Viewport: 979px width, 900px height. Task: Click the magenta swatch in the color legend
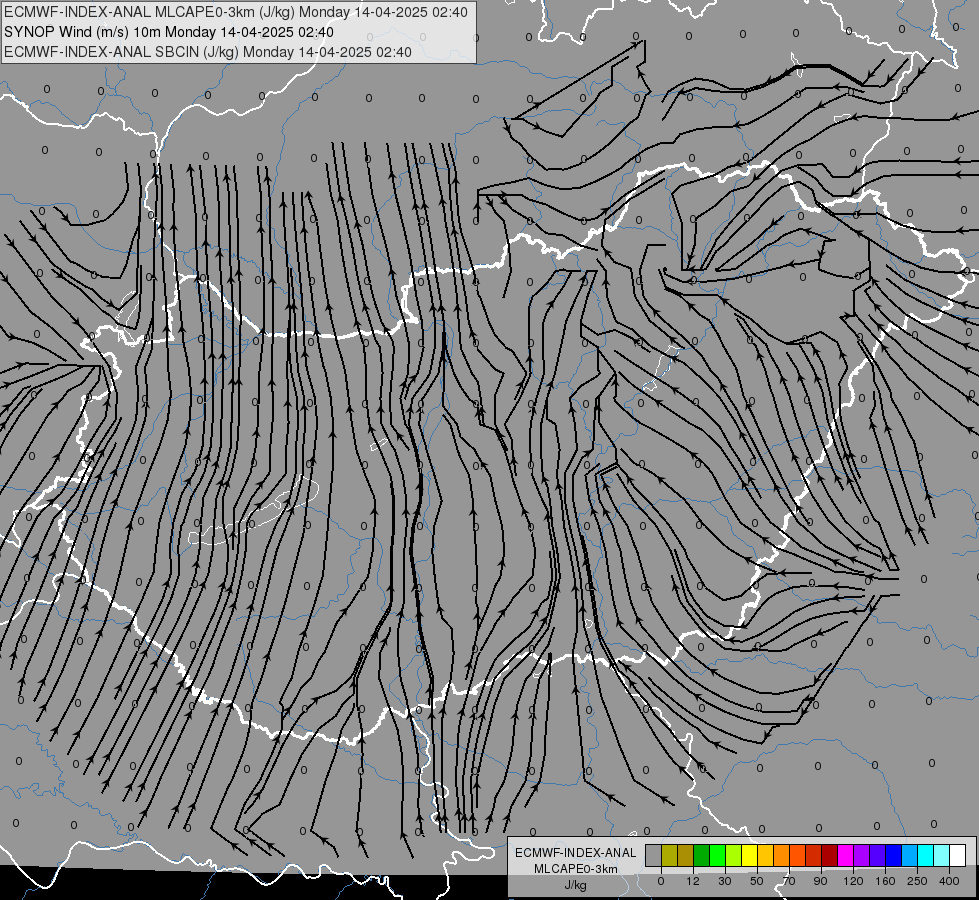coord(845,855)
